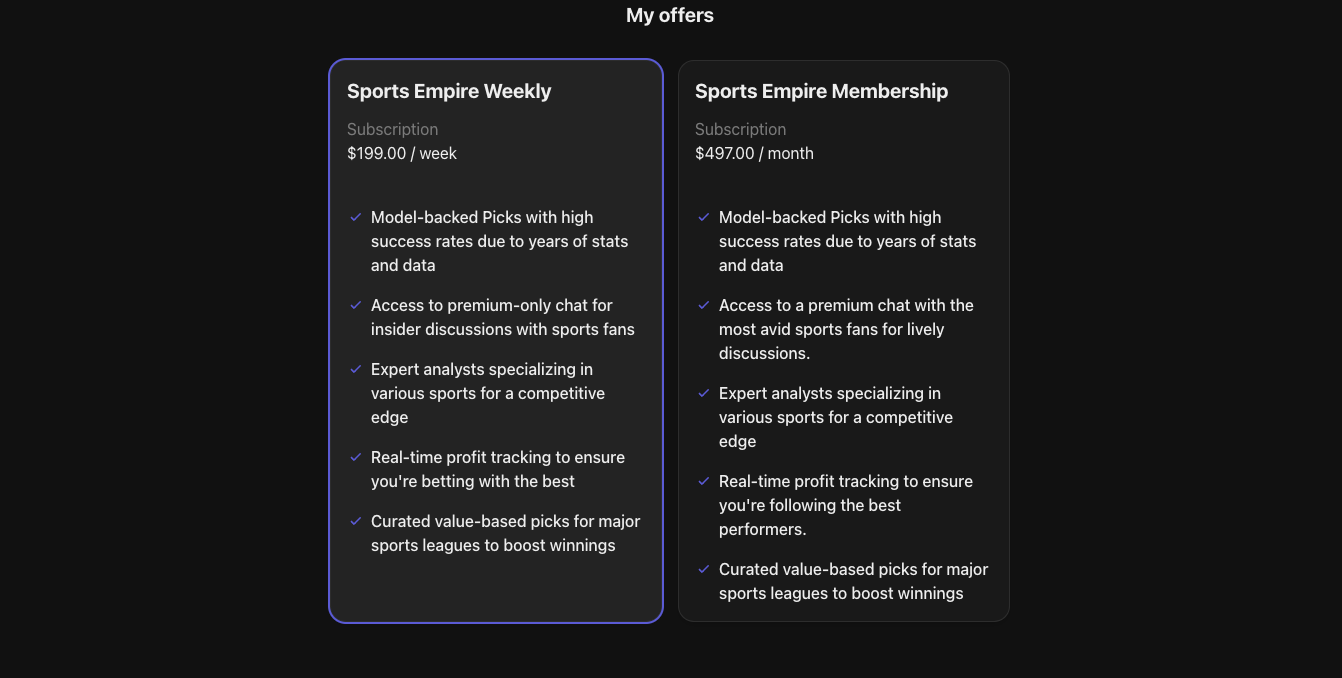
Task: Click checkmark next to premium-only chat feature
Action: tap(356, 305)
